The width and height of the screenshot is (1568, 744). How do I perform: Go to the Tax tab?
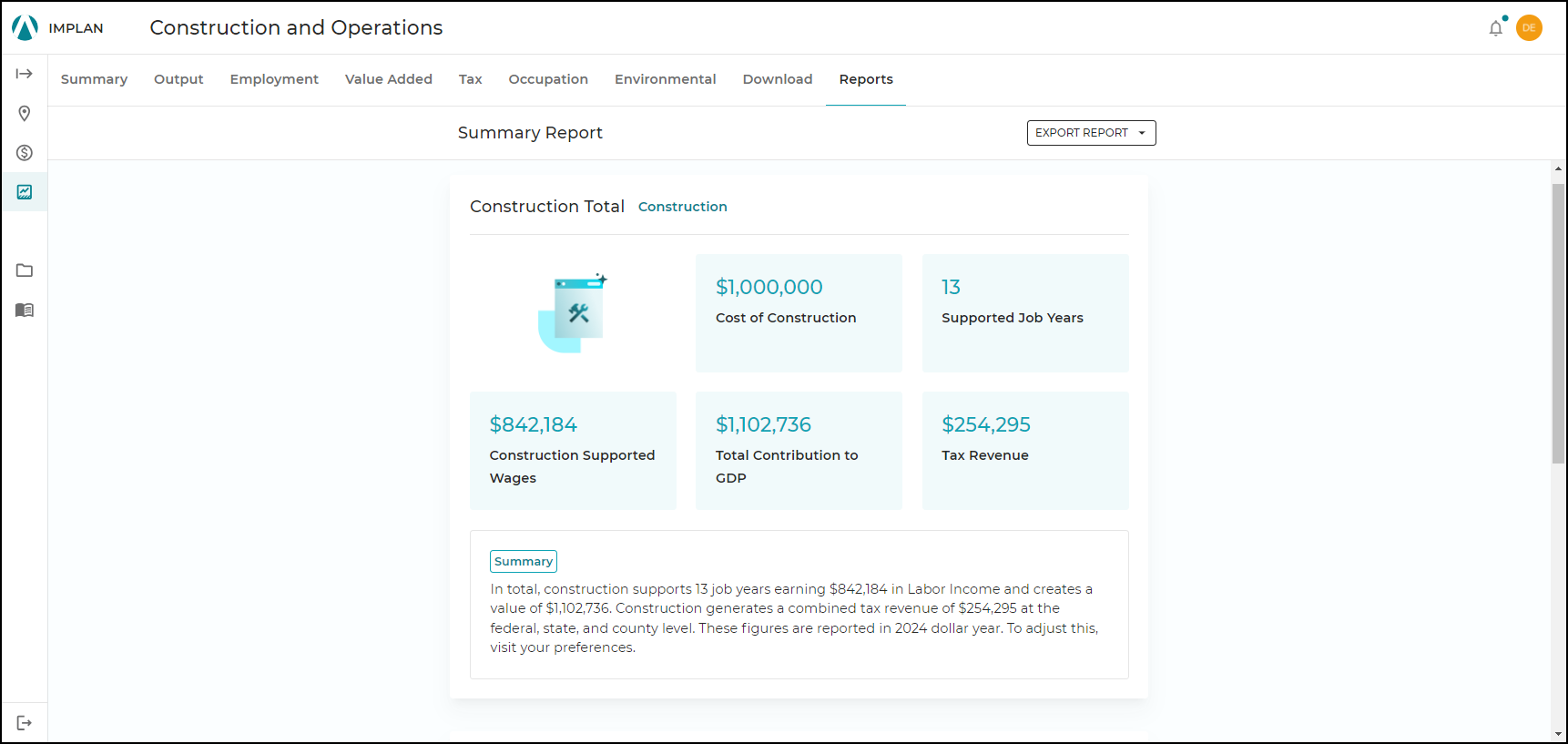pyautogui.click(x=471, y=79)
